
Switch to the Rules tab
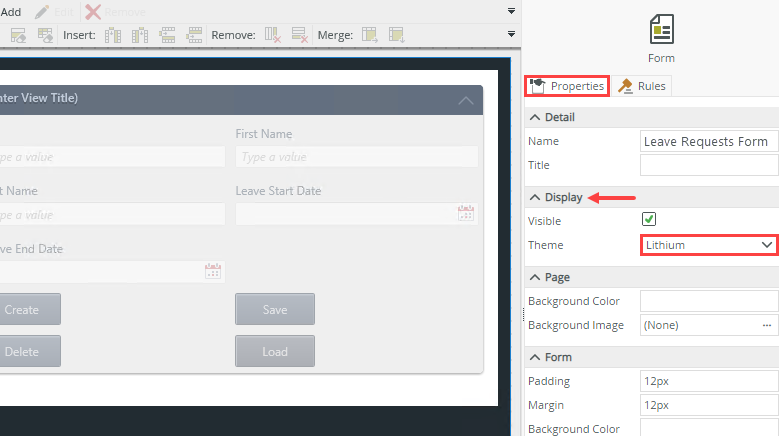(641, 86)
